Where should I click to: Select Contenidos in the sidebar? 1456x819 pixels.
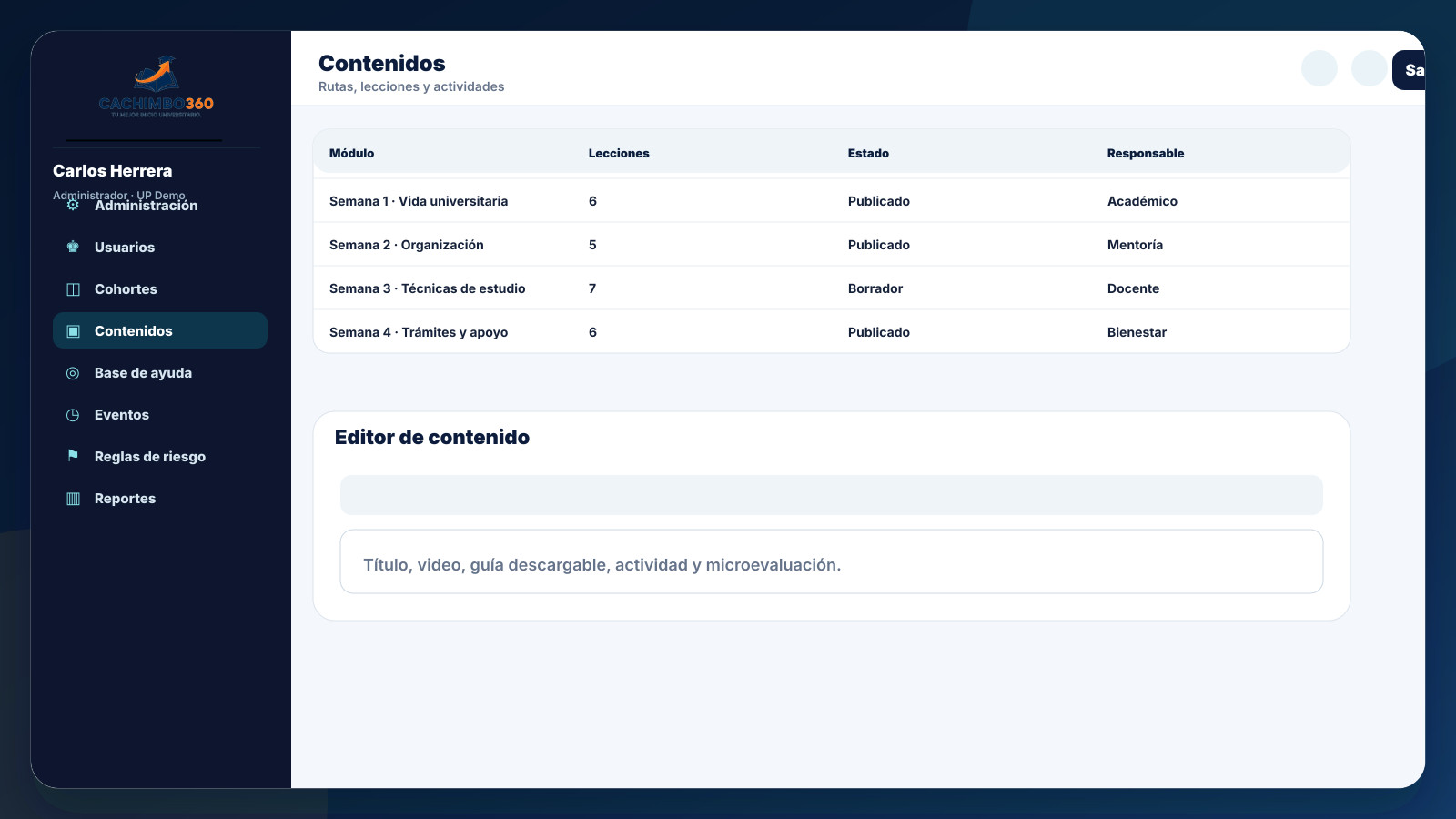pyautogui.click(x=160, y=330)
